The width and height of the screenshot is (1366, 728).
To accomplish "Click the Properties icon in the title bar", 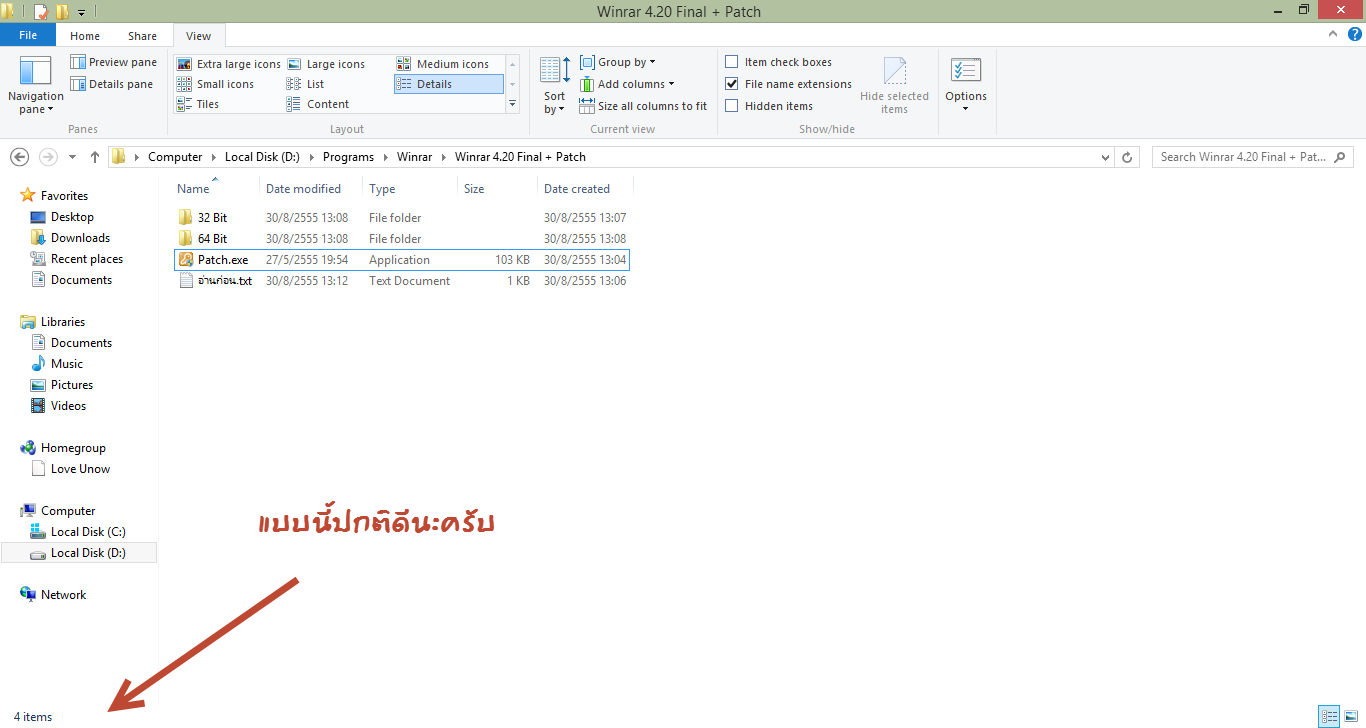I will (41, 12).
